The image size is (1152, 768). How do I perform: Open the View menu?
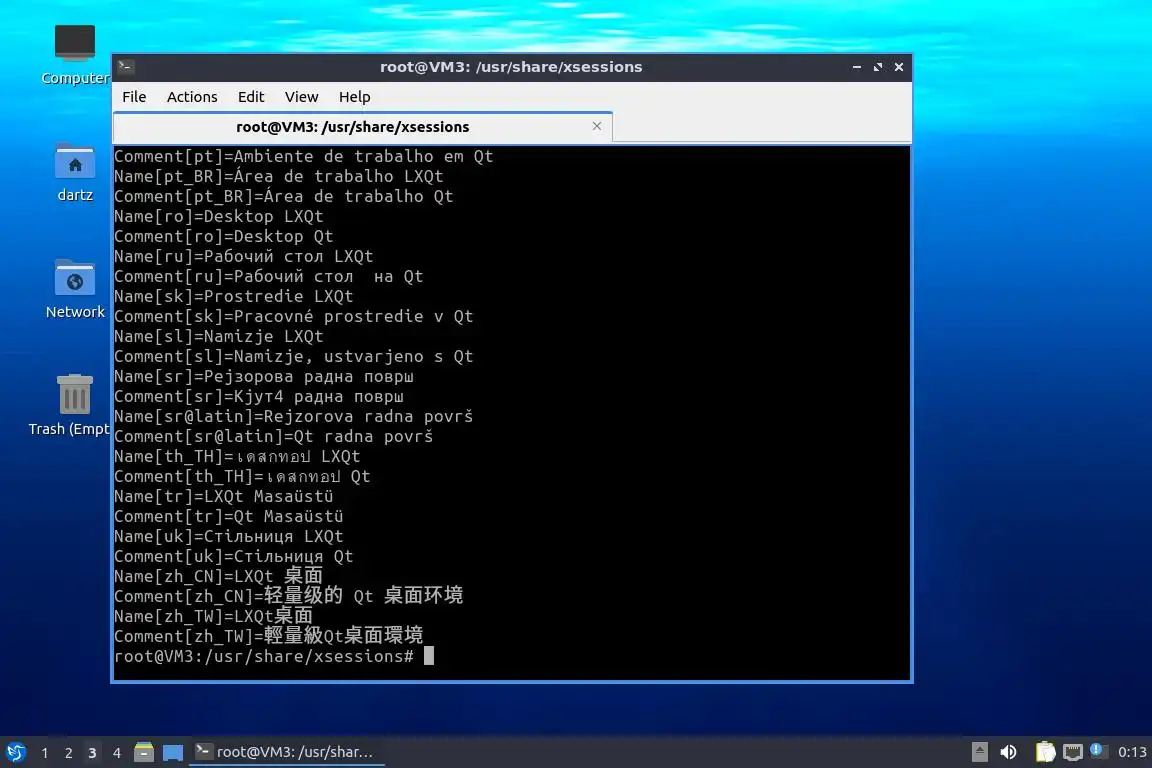coord(301,97)
